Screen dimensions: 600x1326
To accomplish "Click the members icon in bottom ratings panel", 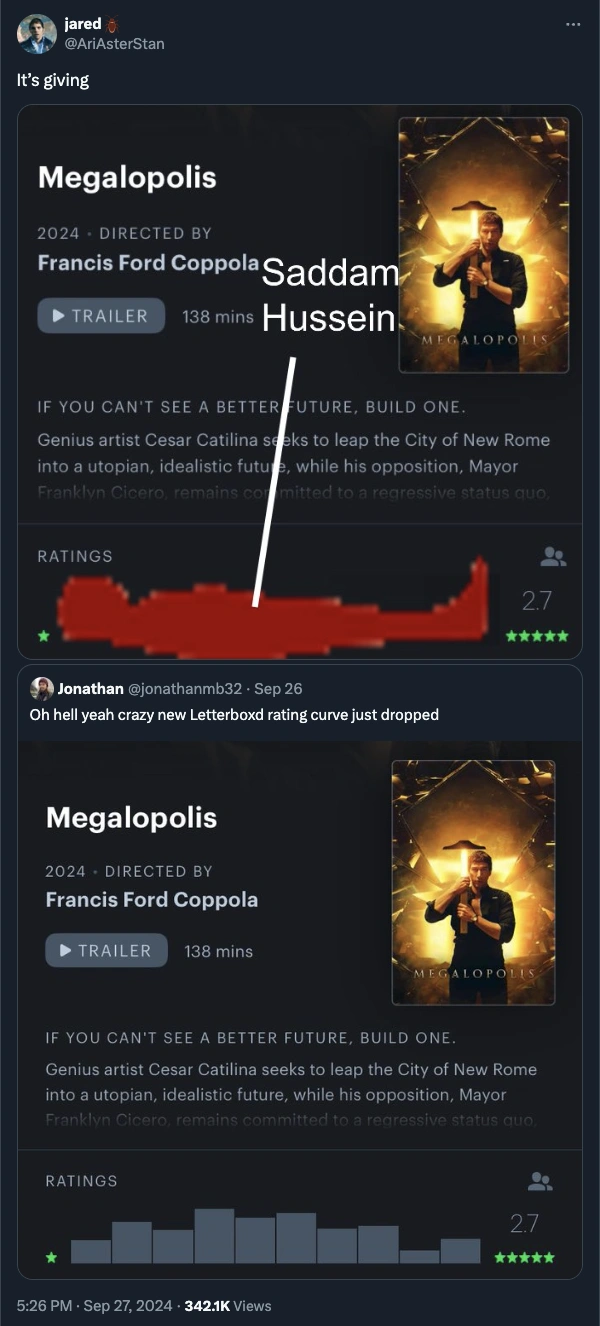I will pos(540,1182).
